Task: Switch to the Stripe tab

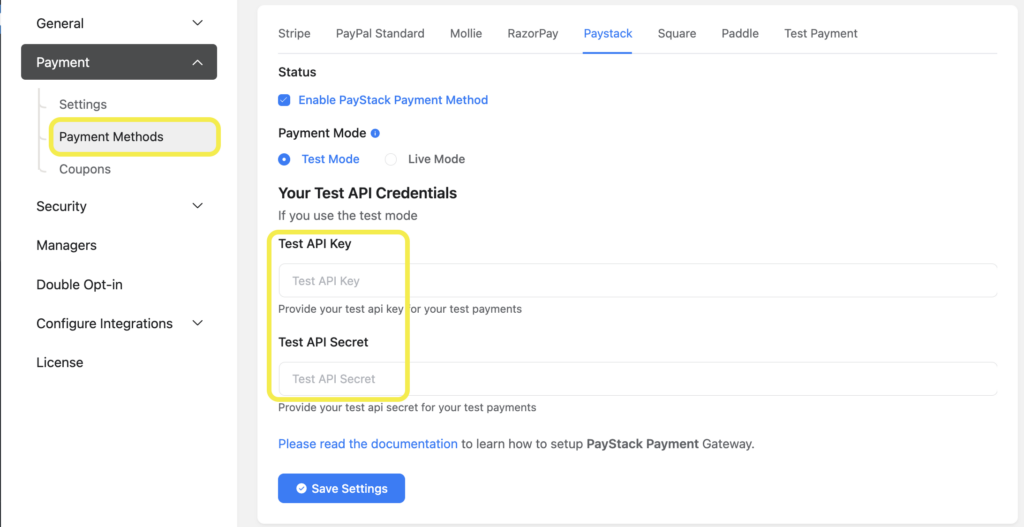Action: [295, 33]
